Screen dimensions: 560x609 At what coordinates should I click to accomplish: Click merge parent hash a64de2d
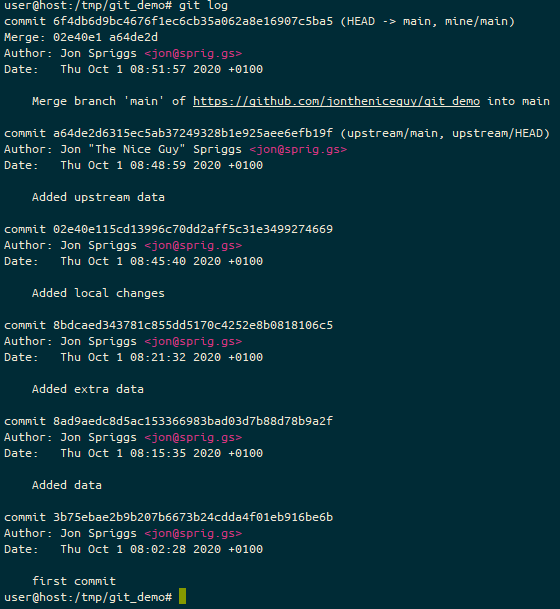(134, 37)
